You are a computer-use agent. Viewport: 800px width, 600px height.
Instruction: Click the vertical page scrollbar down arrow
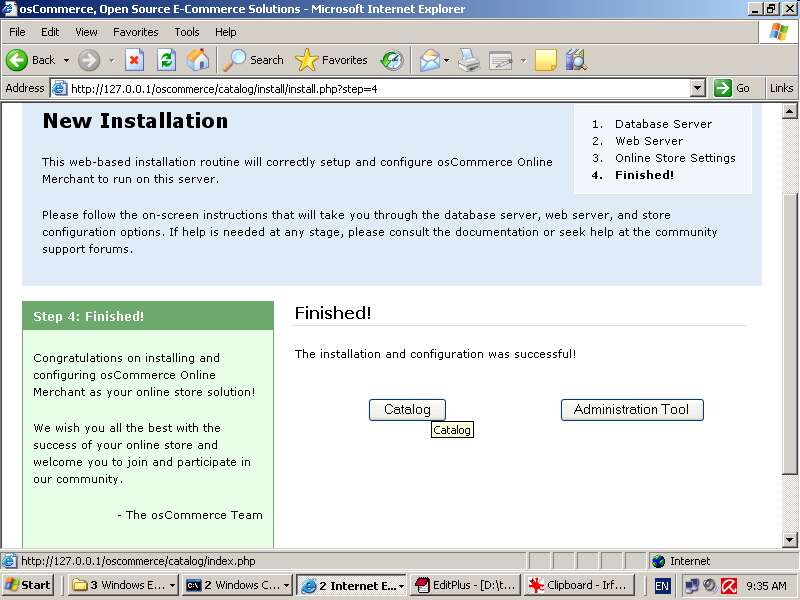click(x=791, y=541)
